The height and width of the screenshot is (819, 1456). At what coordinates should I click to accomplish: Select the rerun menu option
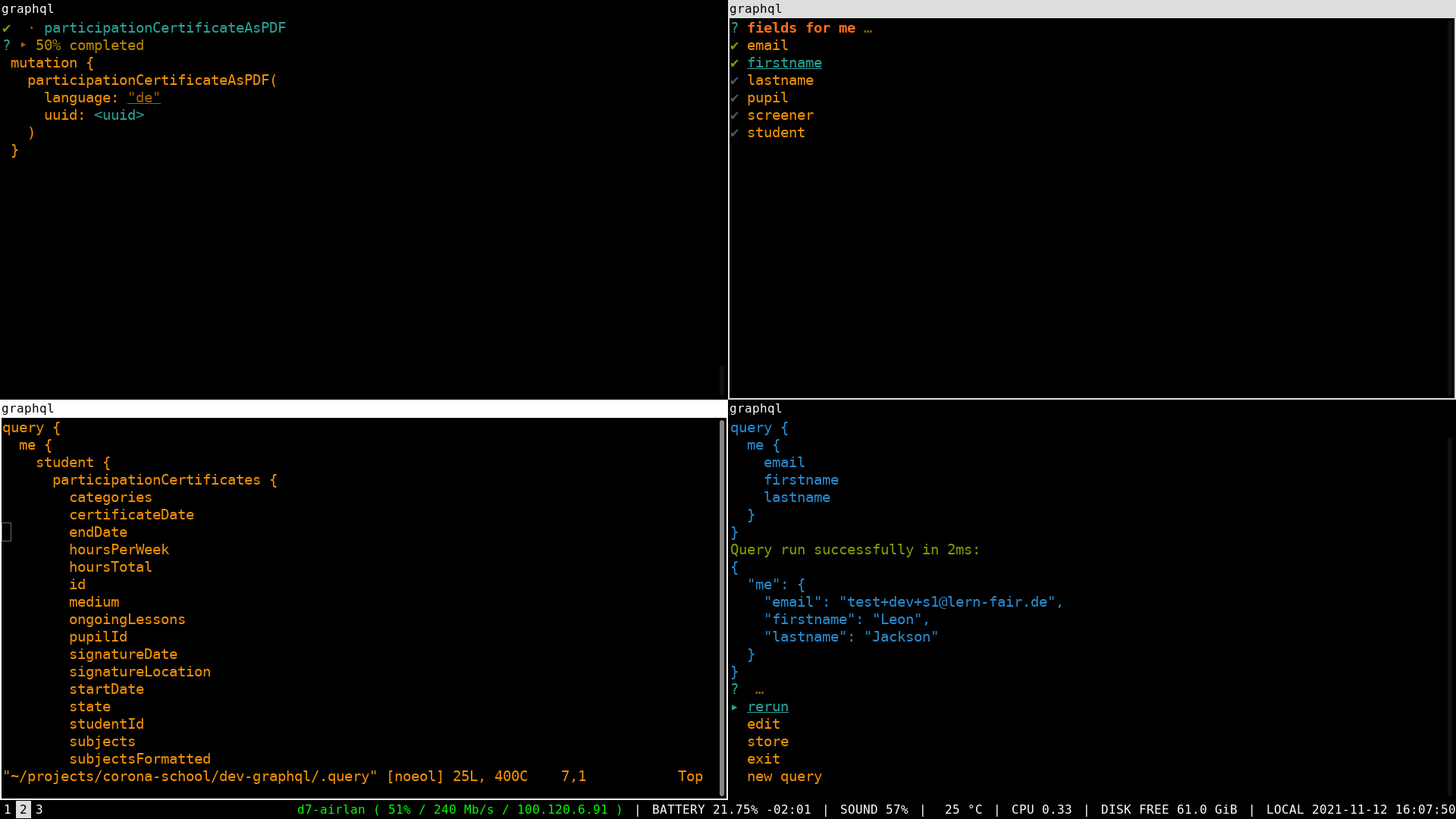(767, 707)
